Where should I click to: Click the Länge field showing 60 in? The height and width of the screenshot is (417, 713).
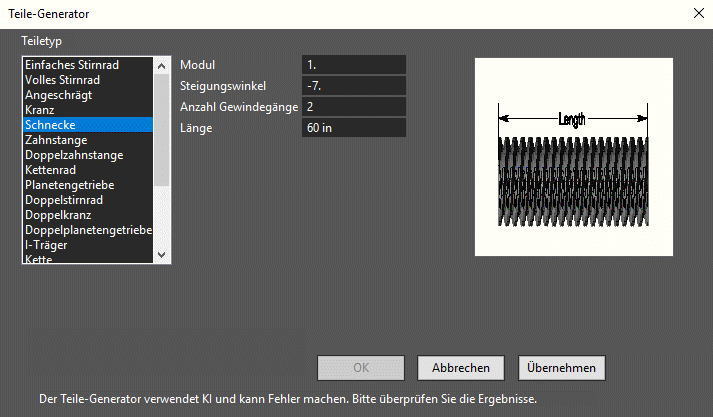click(354, 128)
